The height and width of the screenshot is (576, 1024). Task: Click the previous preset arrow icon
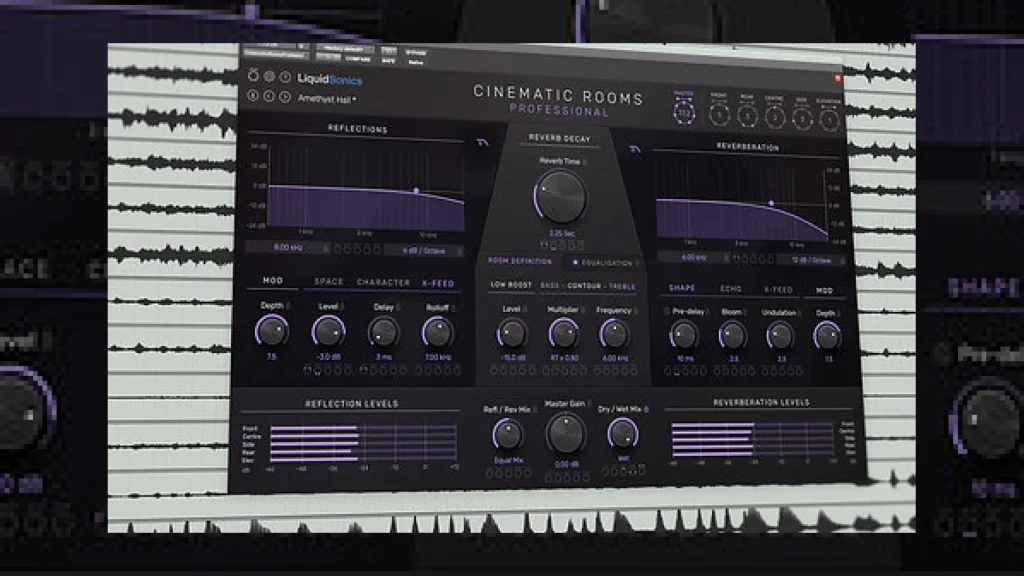click(268, 96)
